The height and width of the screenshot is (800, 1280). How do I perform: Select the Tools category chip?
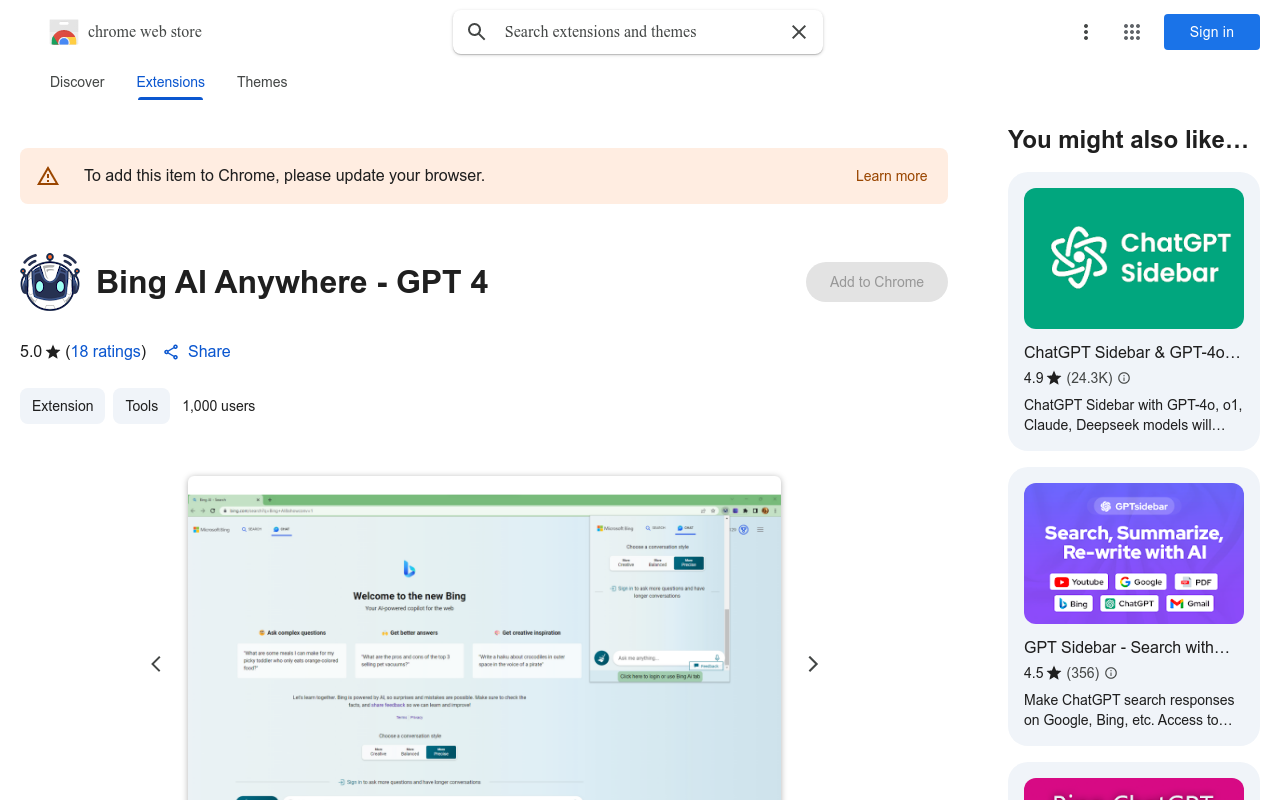141,406
